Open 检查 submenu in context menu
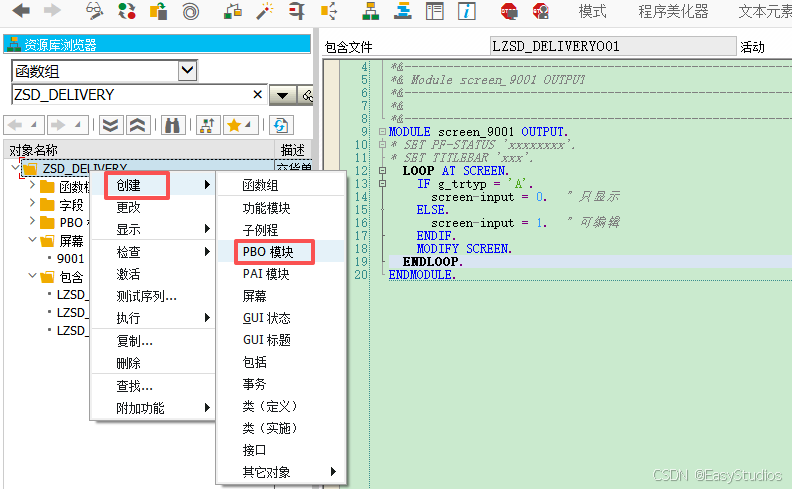 point(153,252)
